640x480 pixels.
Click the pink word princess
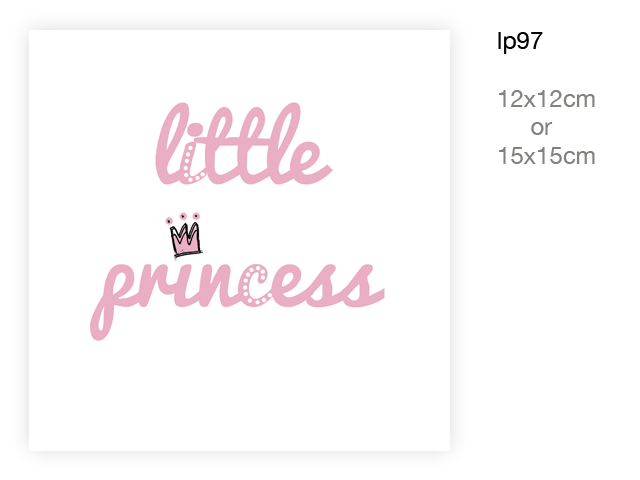click(x=237, y=302)
